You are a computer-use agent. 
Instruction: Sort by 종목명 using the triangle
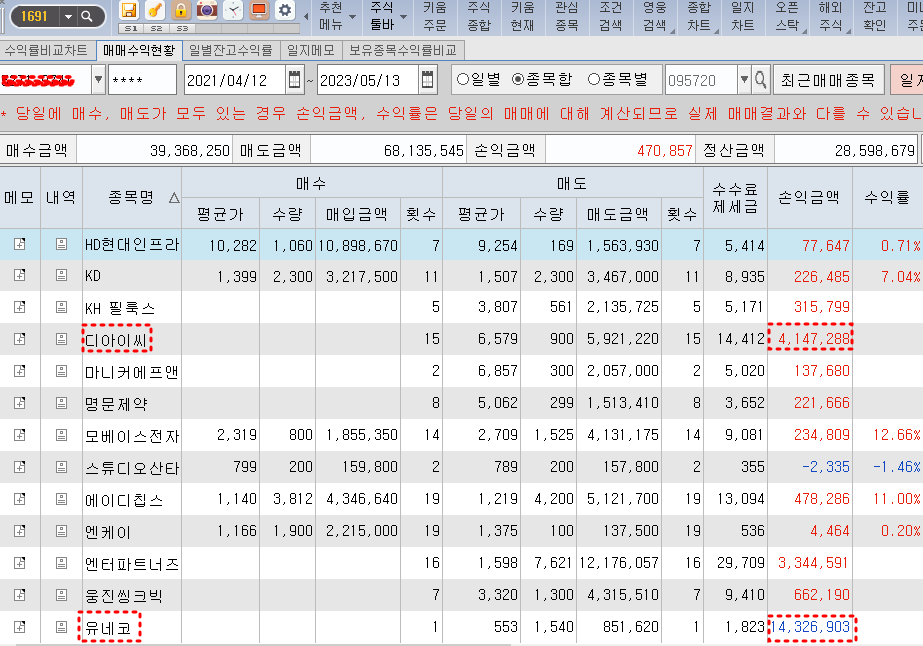(174, 197)
